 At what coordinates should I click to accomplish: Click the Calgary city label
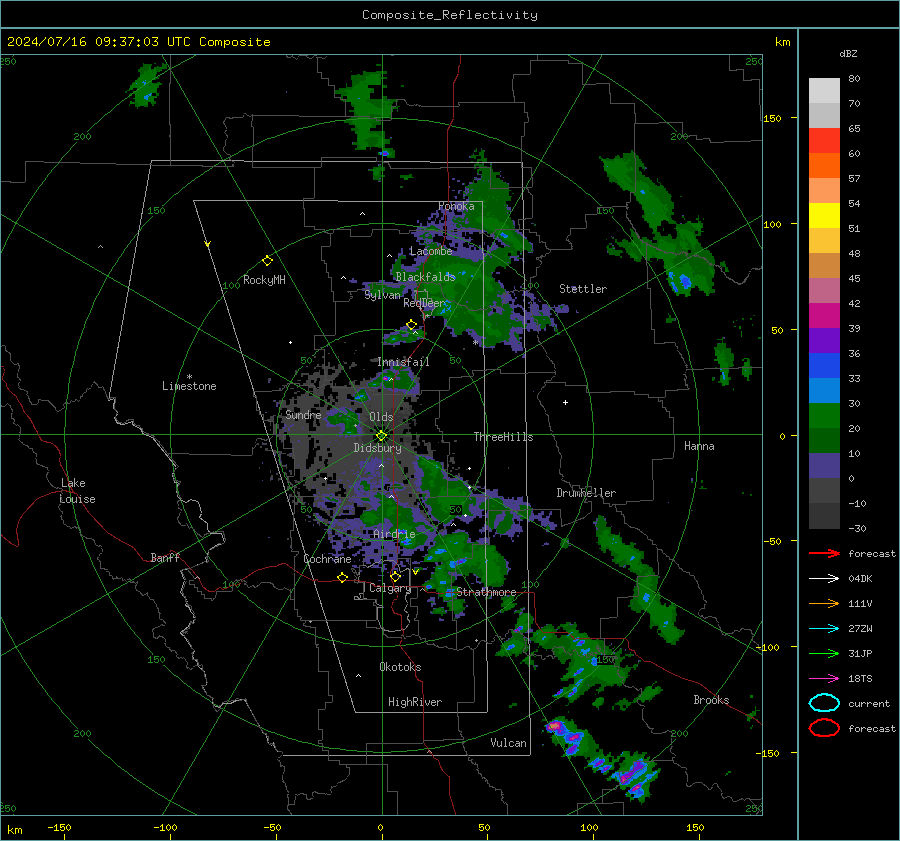(x=390, y=588)
